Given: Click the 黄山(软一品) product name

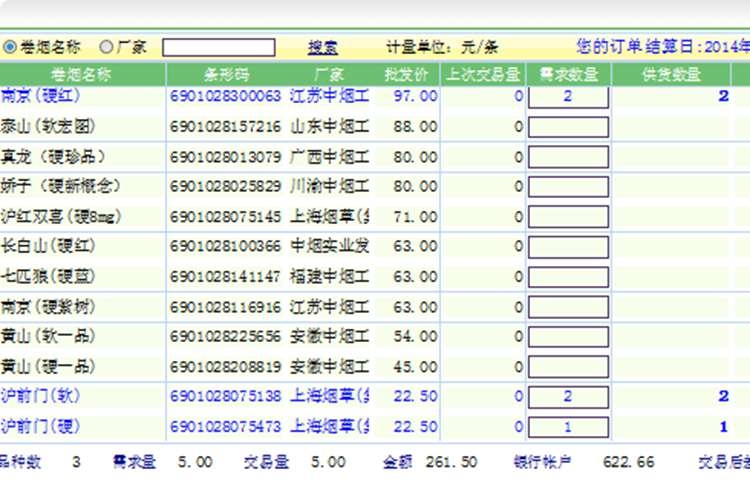Looking at the screenshot, I should 48,336.
